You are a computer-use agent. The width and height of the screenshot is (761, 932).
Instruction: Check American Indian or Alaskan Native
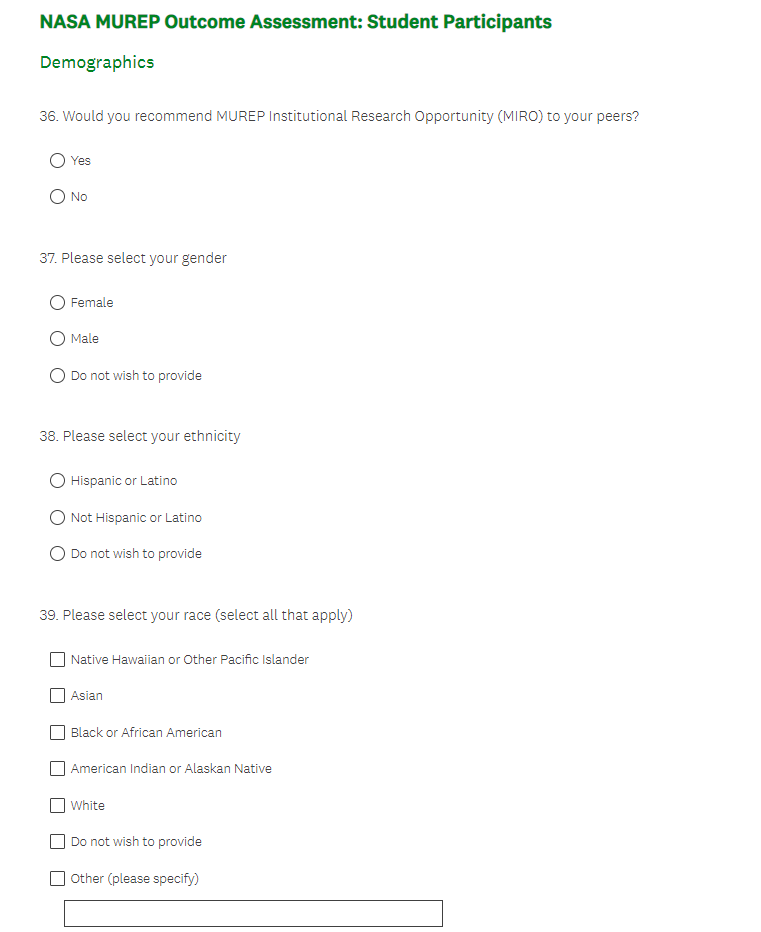coord(58,769)
